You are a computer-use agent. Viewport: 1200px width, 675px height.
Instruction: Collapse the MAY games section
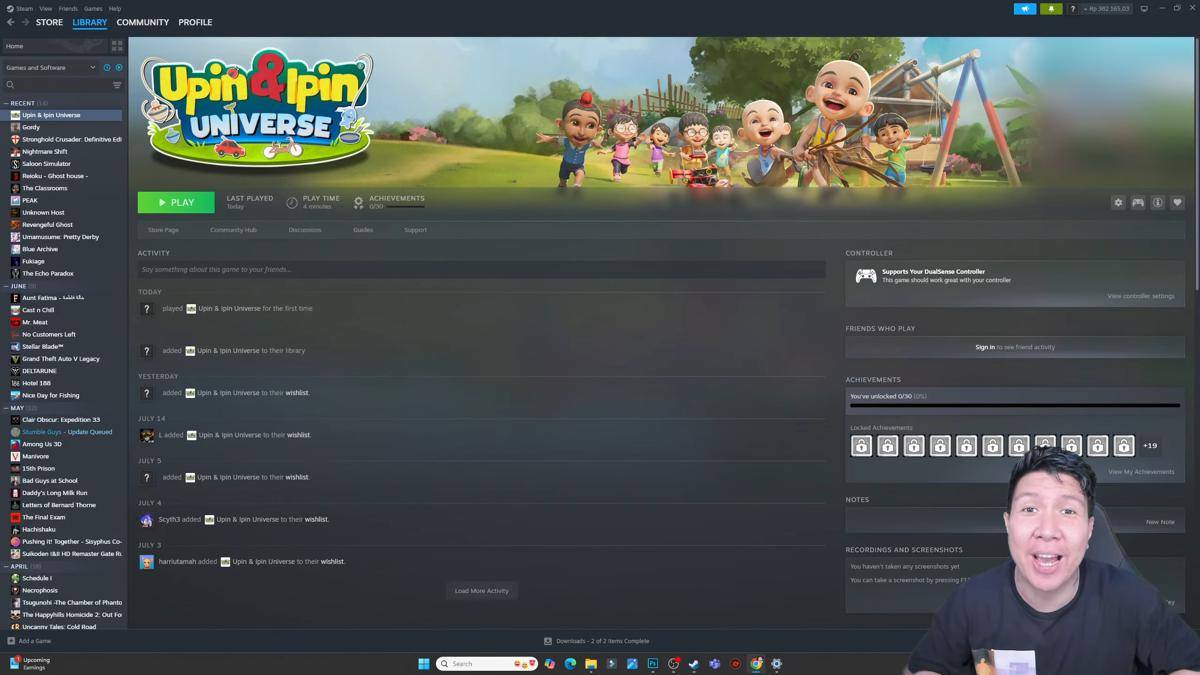[6, 408]
